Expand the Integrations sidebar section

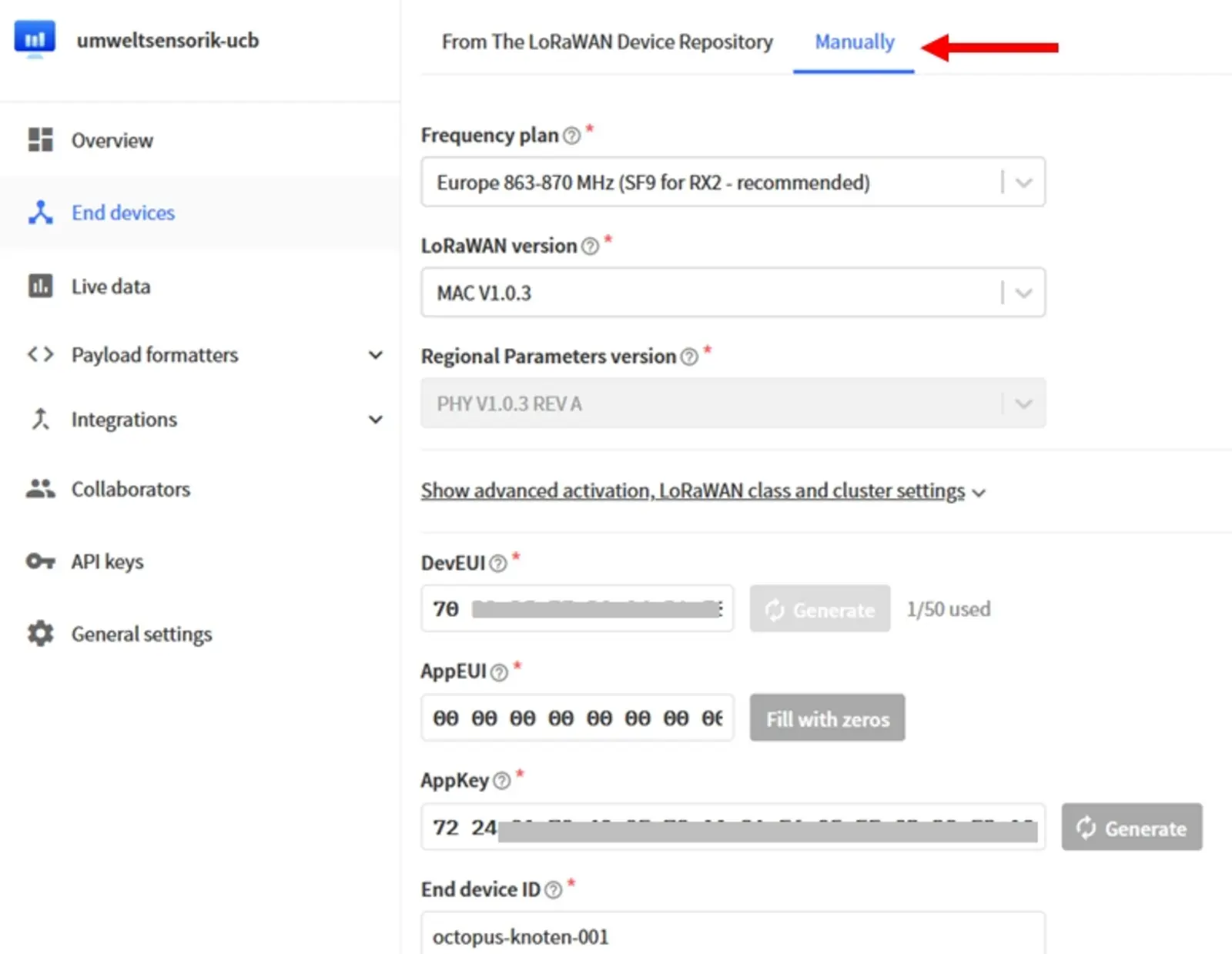pos(375,420)
